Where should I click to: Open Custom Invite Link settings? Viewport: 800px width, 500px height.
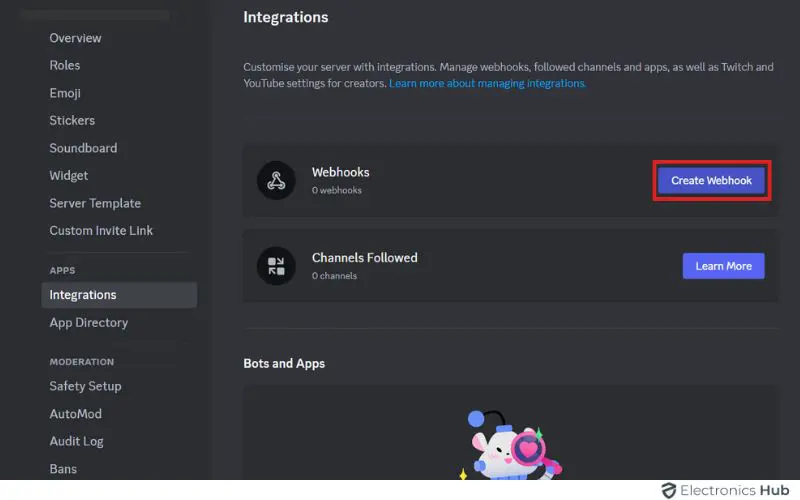[x=101, y=230]
